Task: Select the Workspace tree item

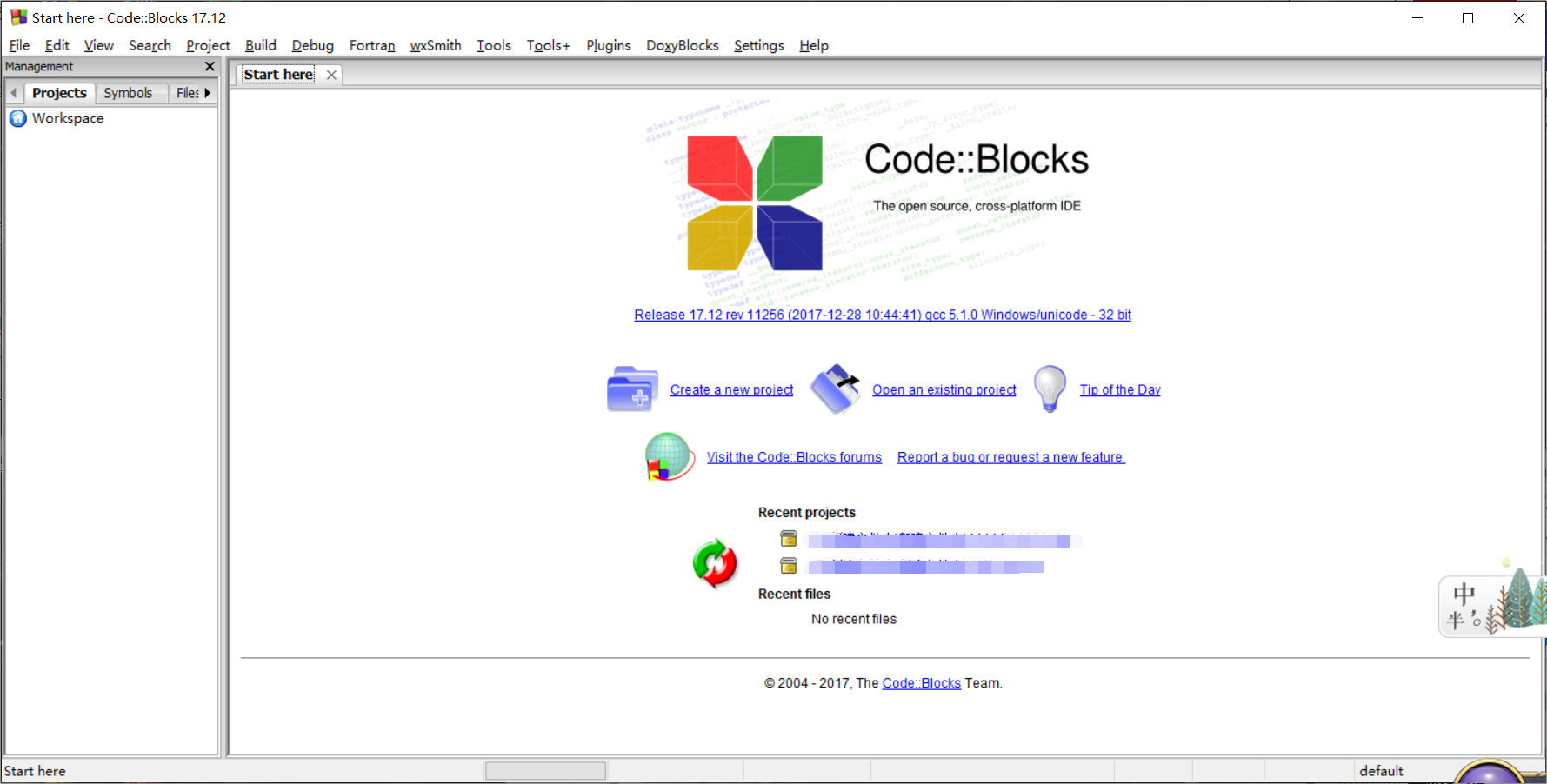Action: point(68,118)
